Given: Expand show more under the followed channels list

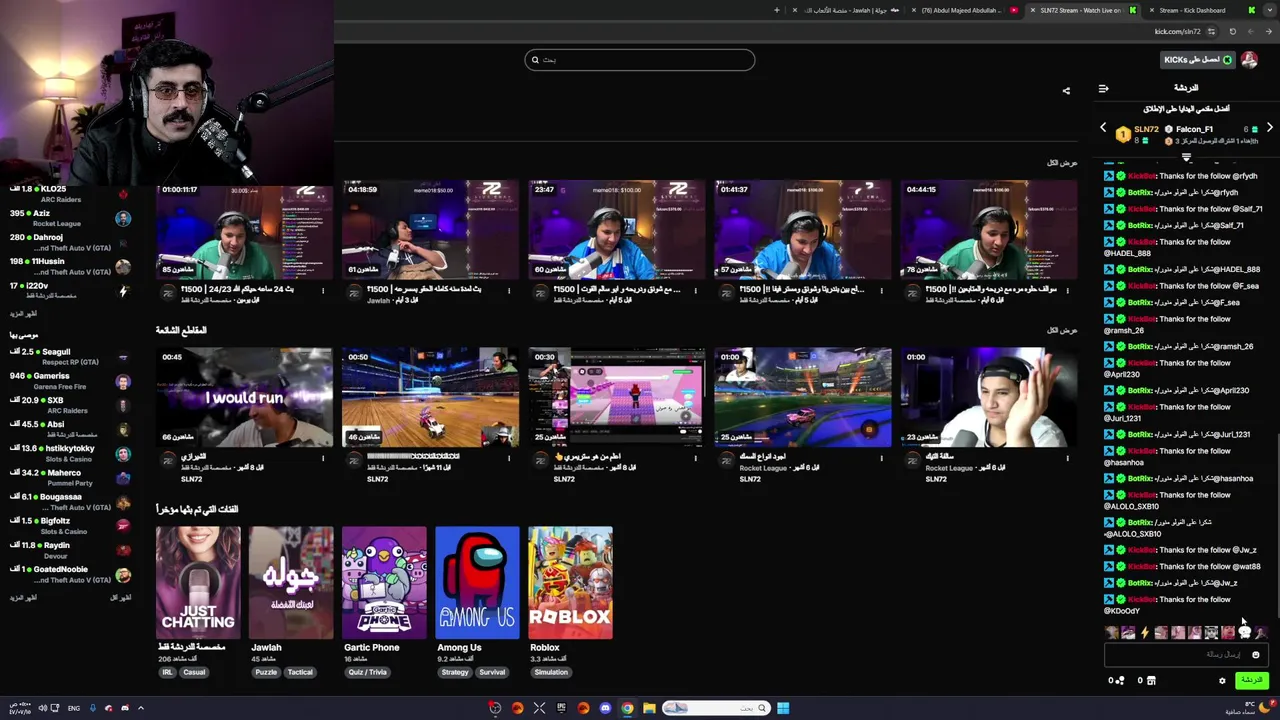Looking at the screenshot, I should pyautogui.click(x=23, y=314).
